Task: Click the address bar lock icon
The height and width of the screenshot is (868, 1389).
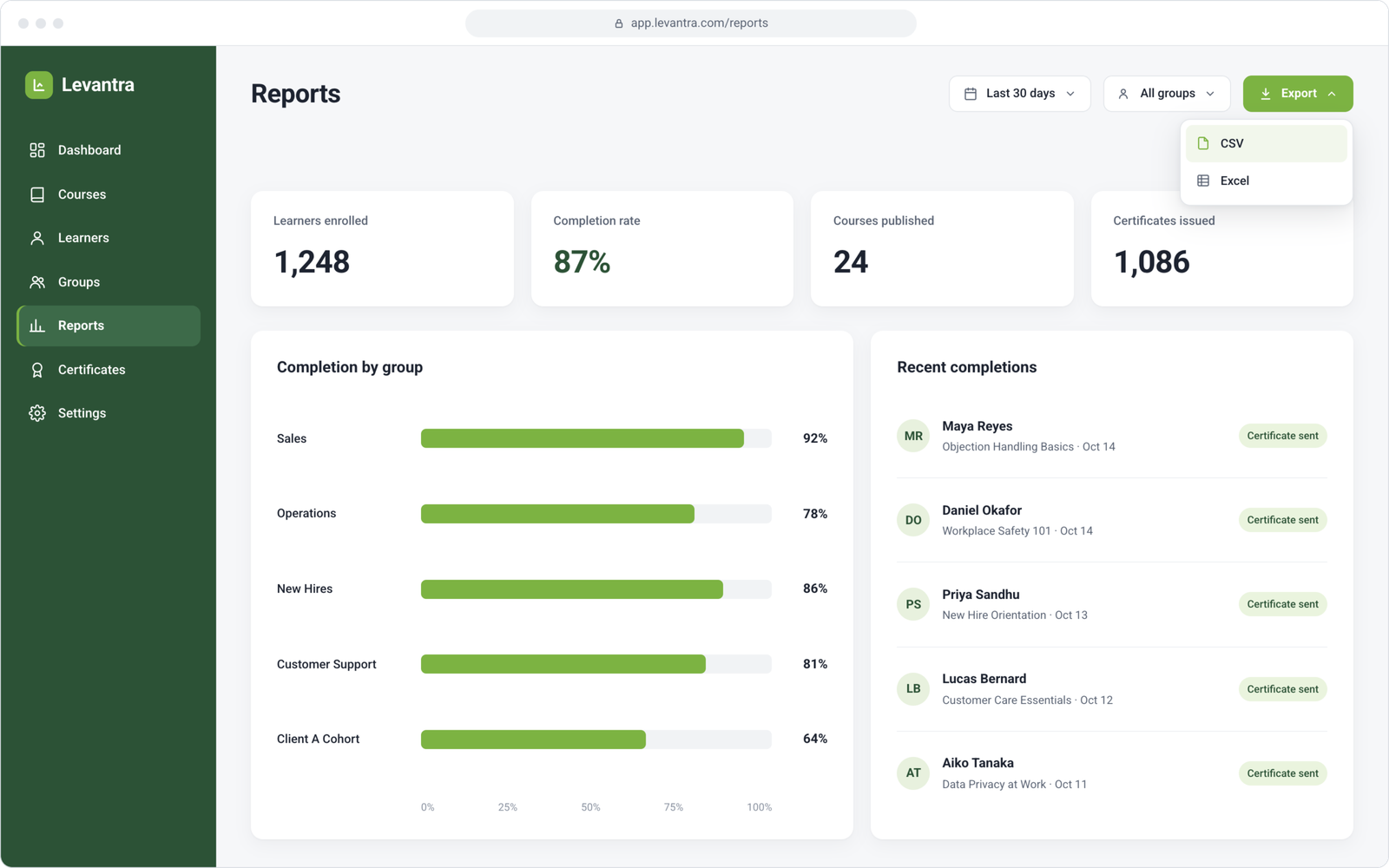Action: [x=619, y=23]
